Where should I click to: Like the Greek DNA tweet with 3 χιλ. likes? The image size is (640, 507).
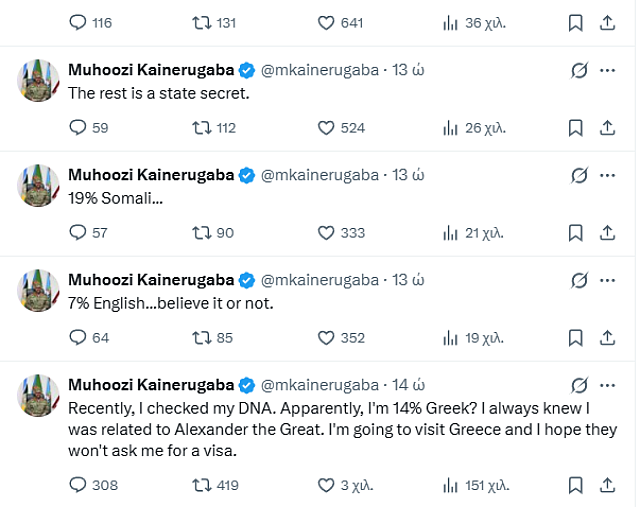point(326,485)
